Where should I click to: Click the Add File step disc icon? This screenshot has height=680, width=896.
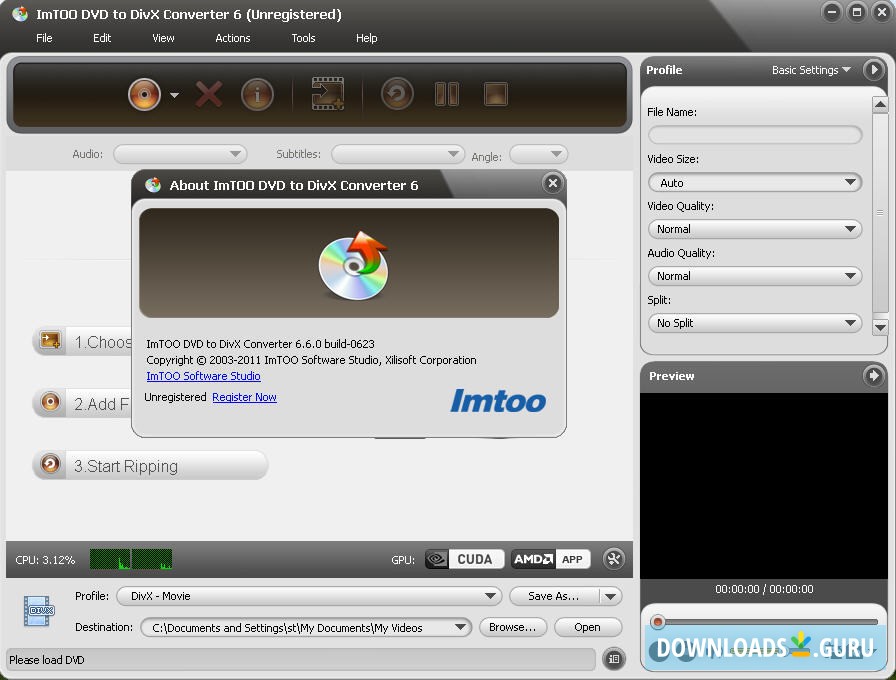coord(50,402)
